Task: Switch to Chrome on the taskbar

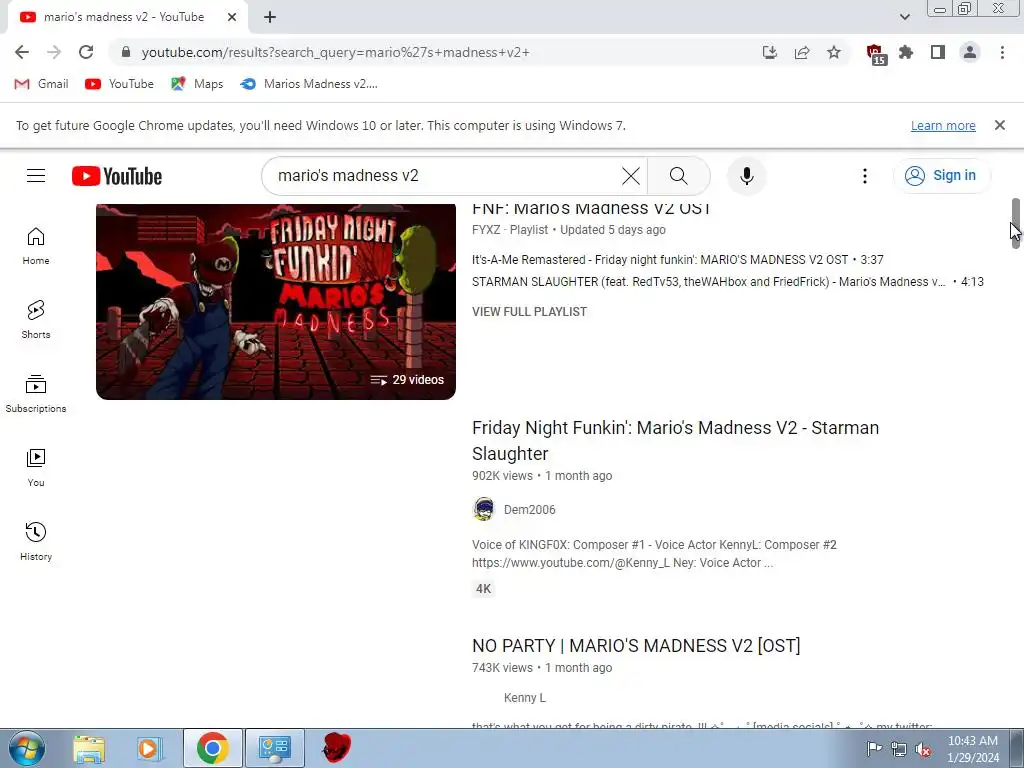Action: click(213, 748)
